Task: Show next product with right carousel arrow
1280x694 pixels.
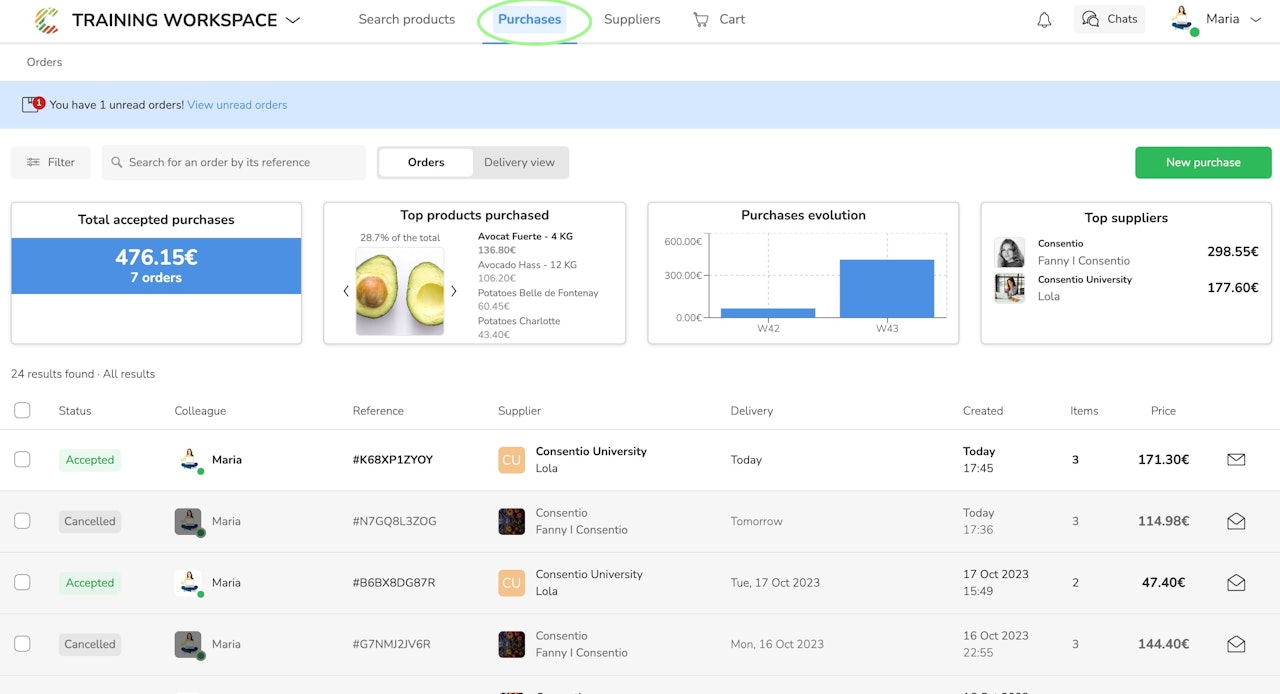Action: pos(453,291)
